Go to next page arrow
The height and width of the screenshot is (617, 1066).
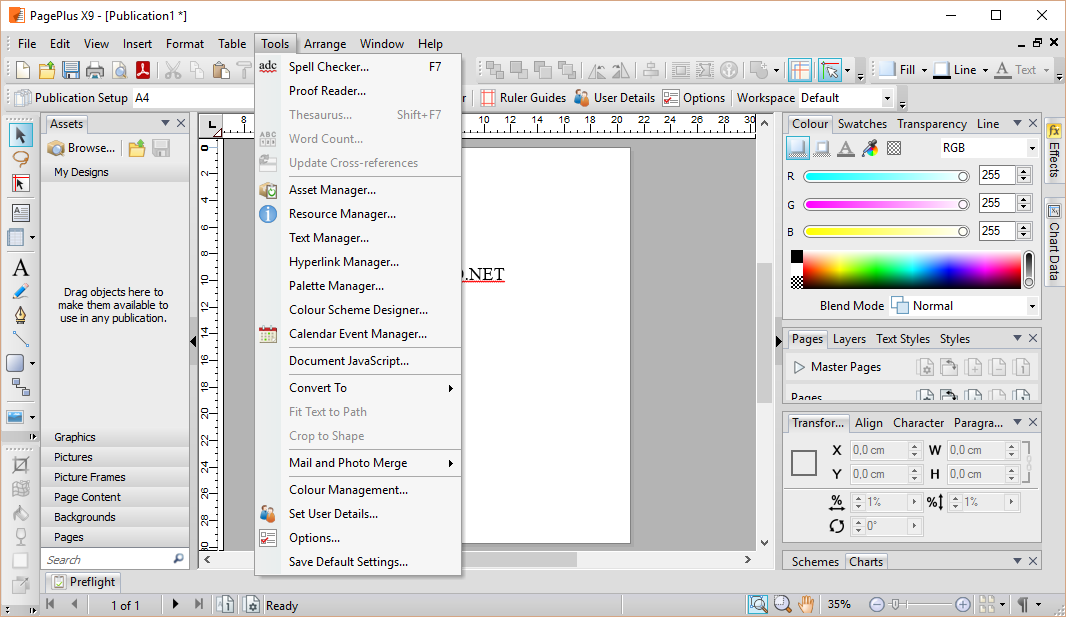point(175,604)
